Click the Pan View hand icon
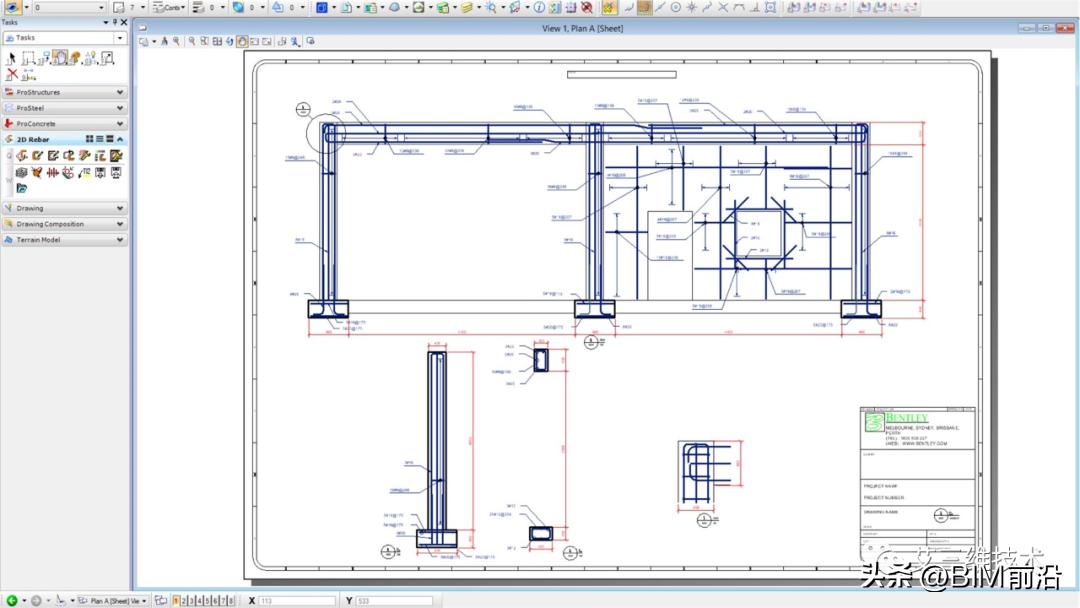 click(242, 42)
